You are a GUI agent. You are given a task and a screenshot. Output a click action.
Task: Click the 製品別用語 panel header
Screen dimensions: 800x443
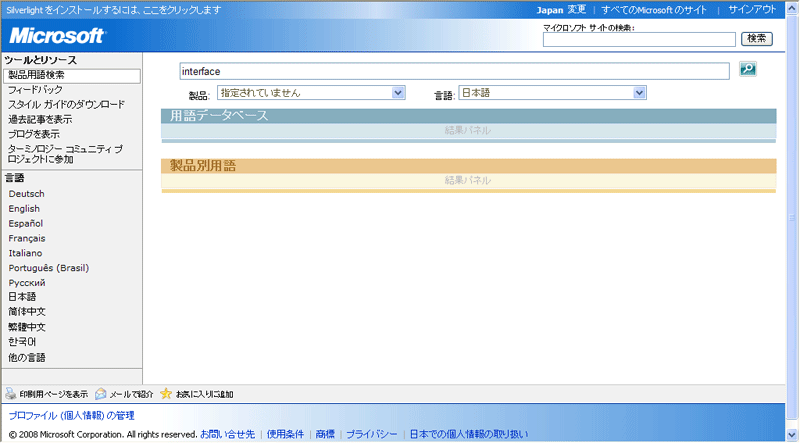pos(468,166)
